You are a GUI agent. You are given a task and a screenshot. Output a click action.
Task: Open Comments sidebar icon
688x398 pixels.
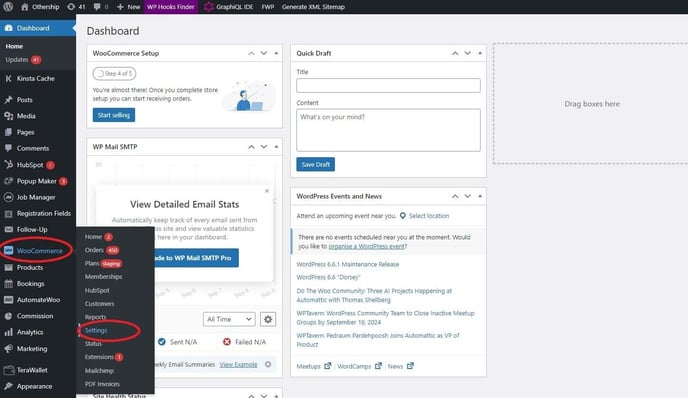[8, 148]
